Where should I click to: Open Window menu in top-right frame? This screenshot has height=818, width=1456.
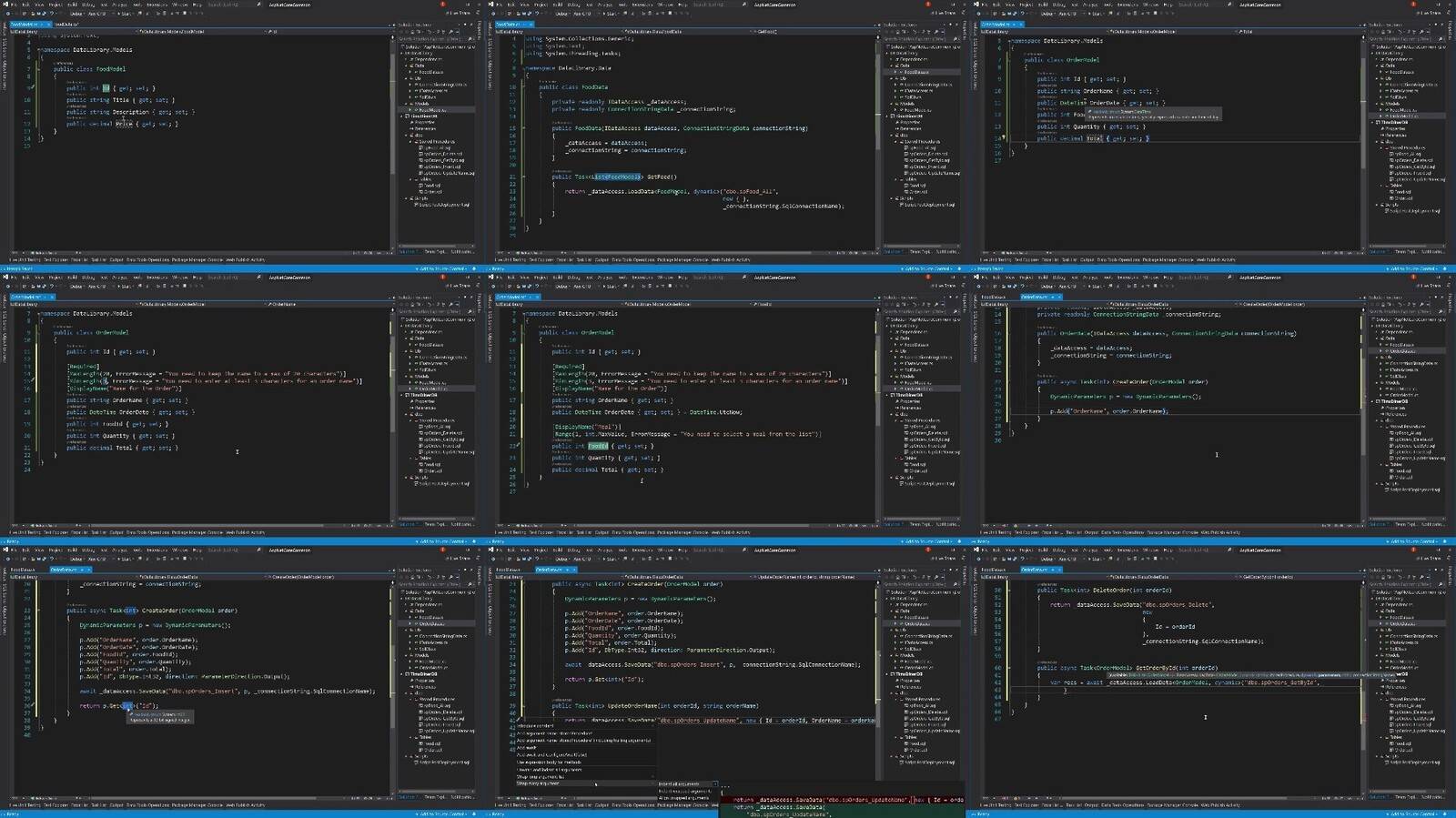tap(1150, 5)
